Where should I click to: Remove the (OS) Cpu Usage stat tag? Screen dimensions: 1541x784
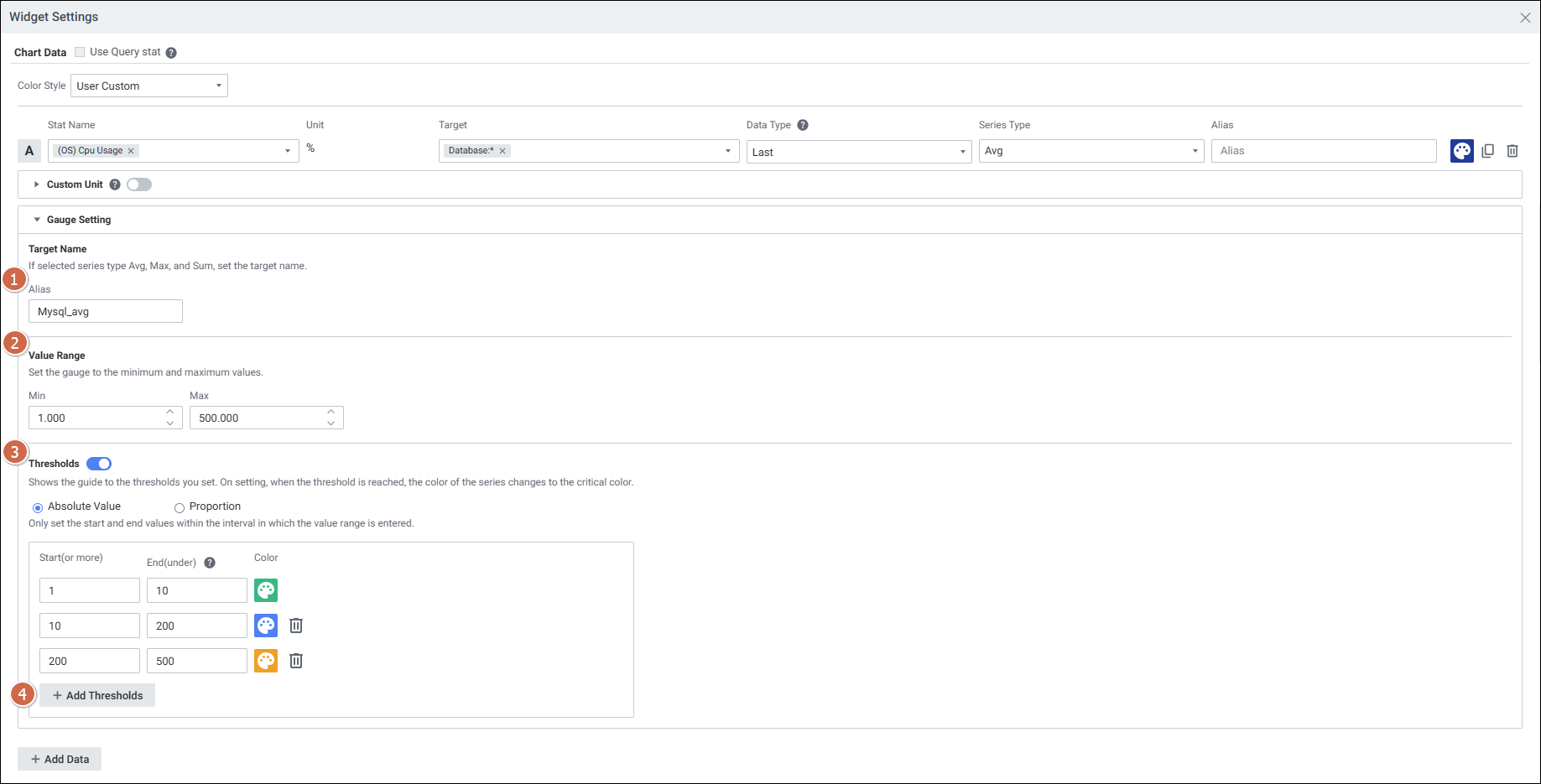[x=131, y=151]
